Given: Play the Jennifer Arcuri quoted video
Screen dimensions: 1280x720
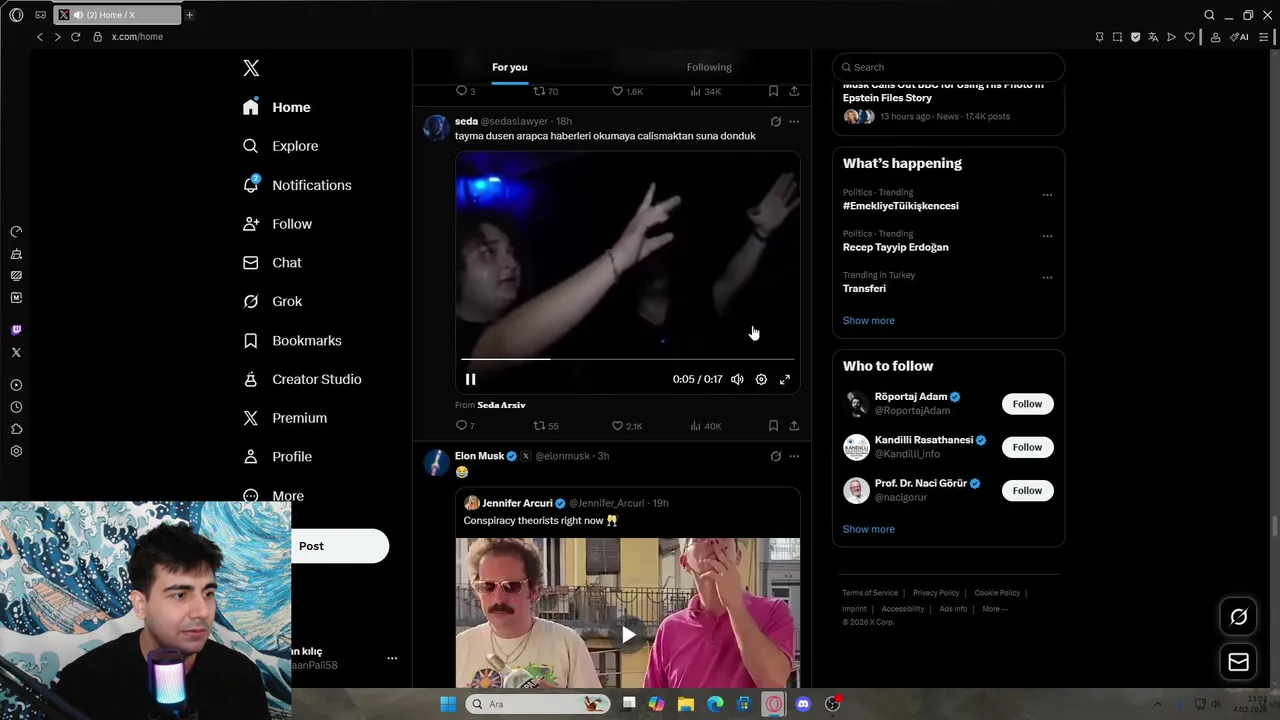Looking at the screenshot, I should tap(628, 634).
